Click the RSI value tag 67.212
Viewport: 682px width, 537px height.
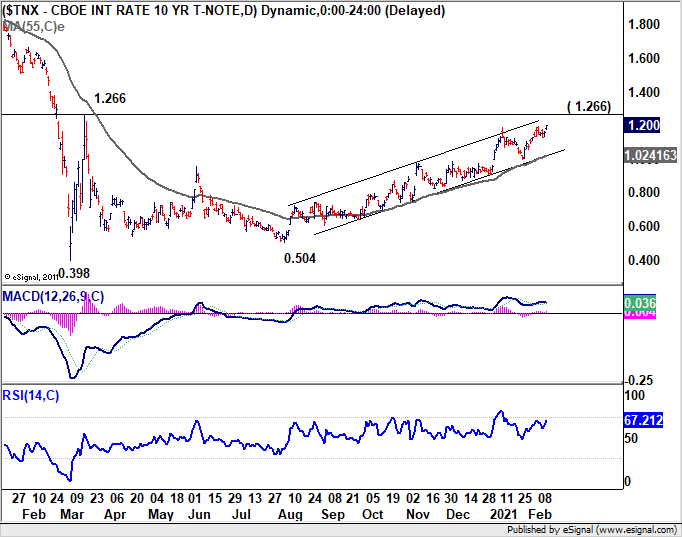(644, 420)
